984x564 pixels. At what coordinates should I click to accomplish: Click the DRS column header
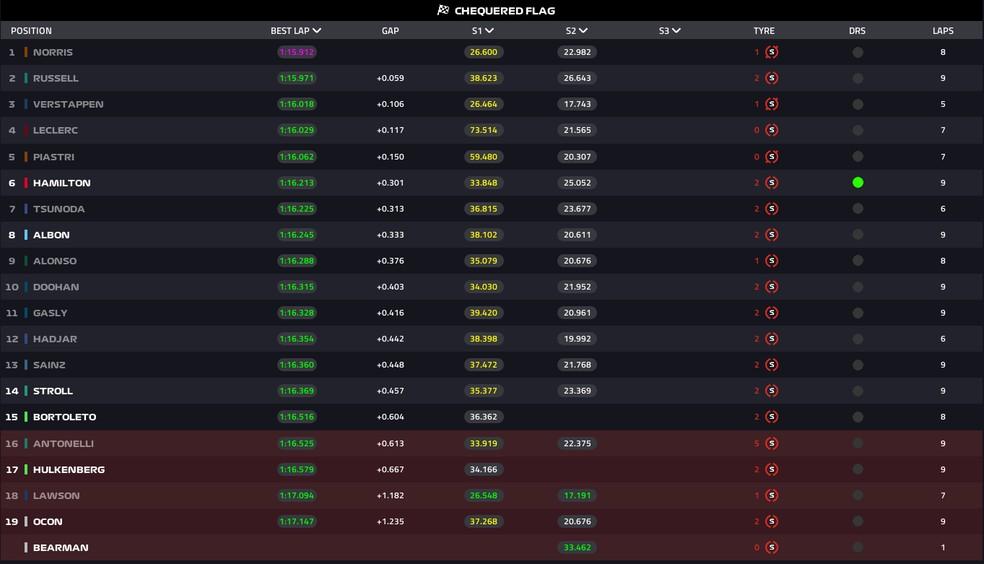[857, 31]
